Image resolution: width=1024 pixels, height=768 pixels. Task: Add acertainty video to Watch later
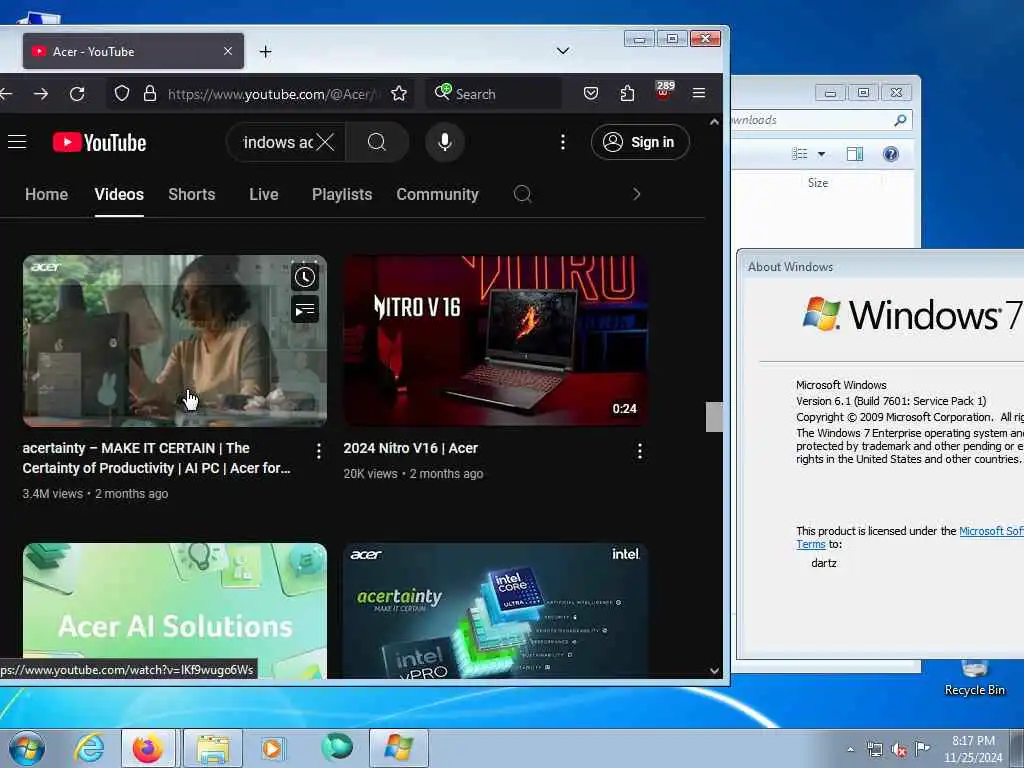(x=304, y=277)
